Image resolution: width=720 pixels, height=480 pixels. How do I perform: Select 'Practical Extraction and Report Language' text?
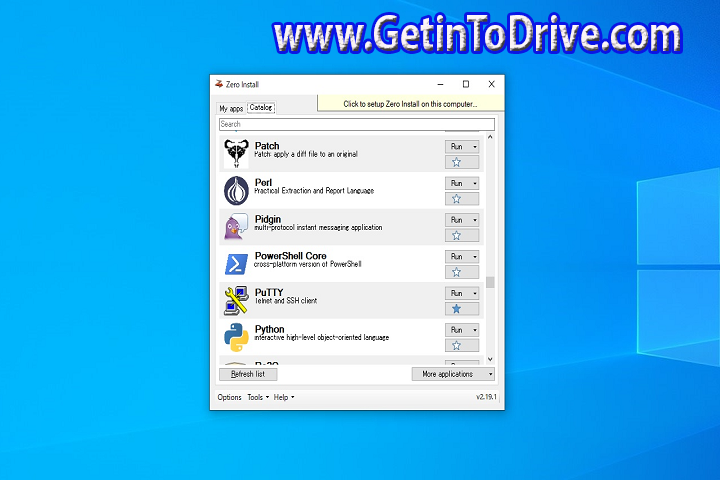coord(314,191)
